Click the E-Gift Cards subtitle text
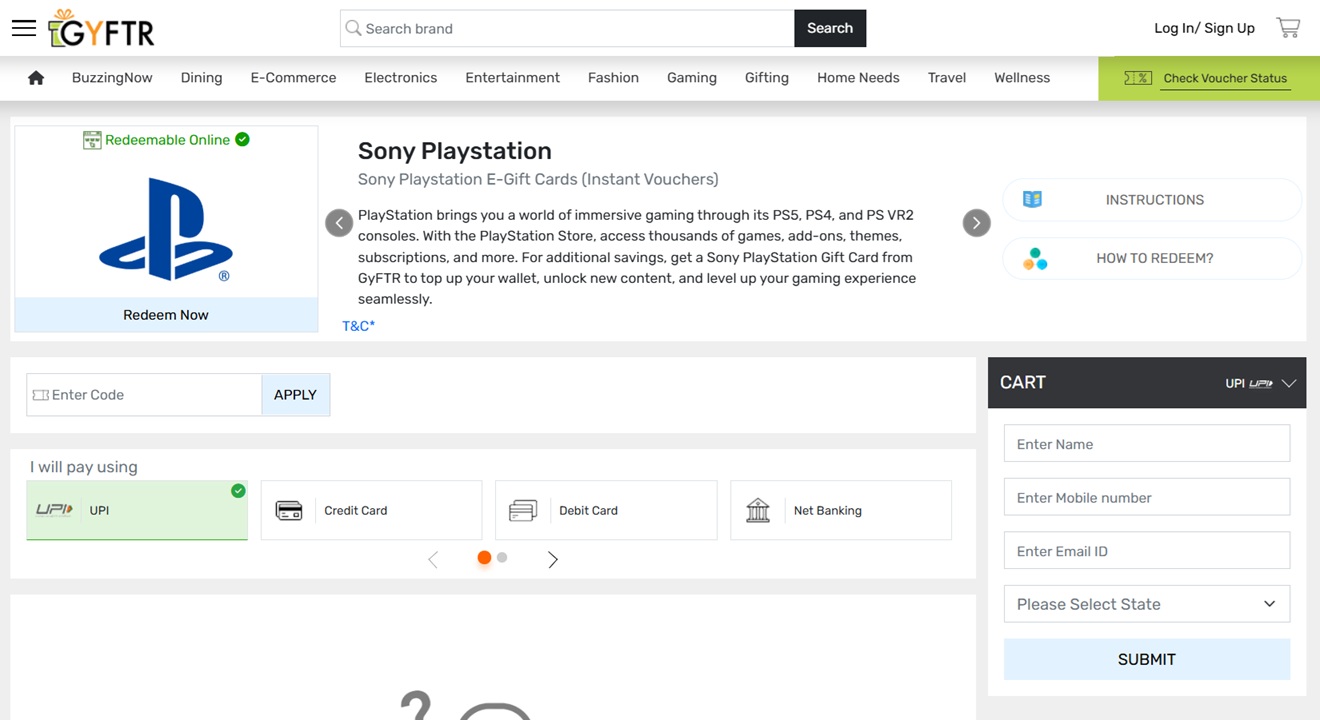Screen dimensions: 1320x720 [538, 180]
